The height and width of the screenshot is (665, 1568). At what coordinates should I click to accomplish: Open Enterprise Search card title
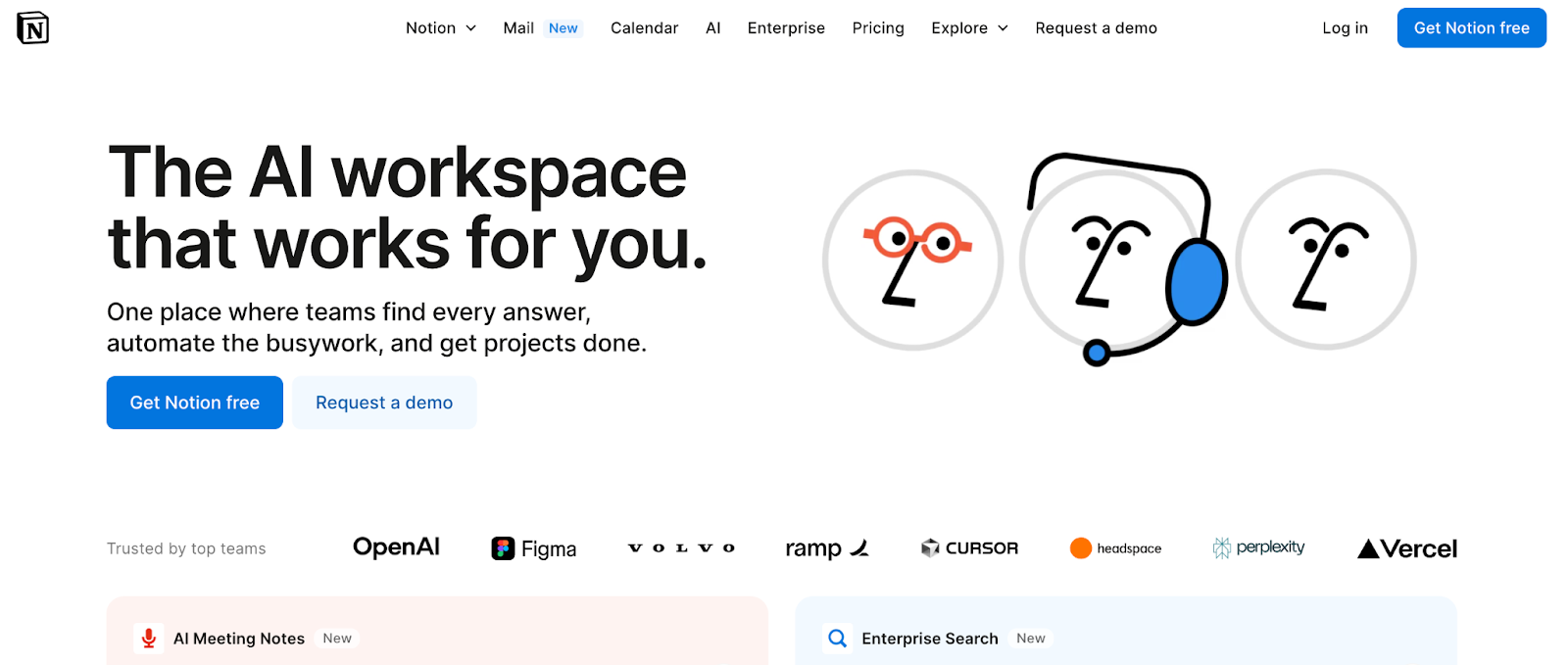point(930,639)
